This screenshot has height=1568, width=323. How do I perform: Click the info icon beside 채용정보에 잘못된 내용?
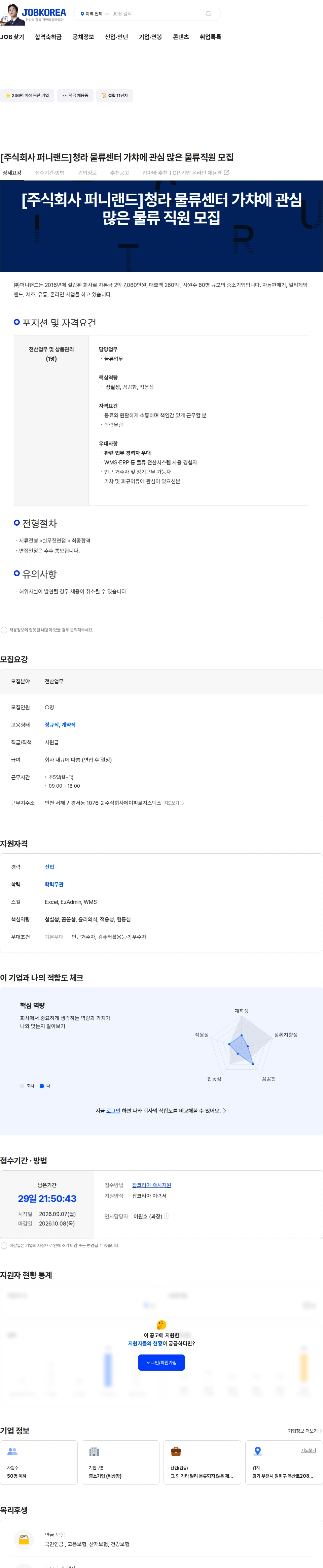[4, 630]
